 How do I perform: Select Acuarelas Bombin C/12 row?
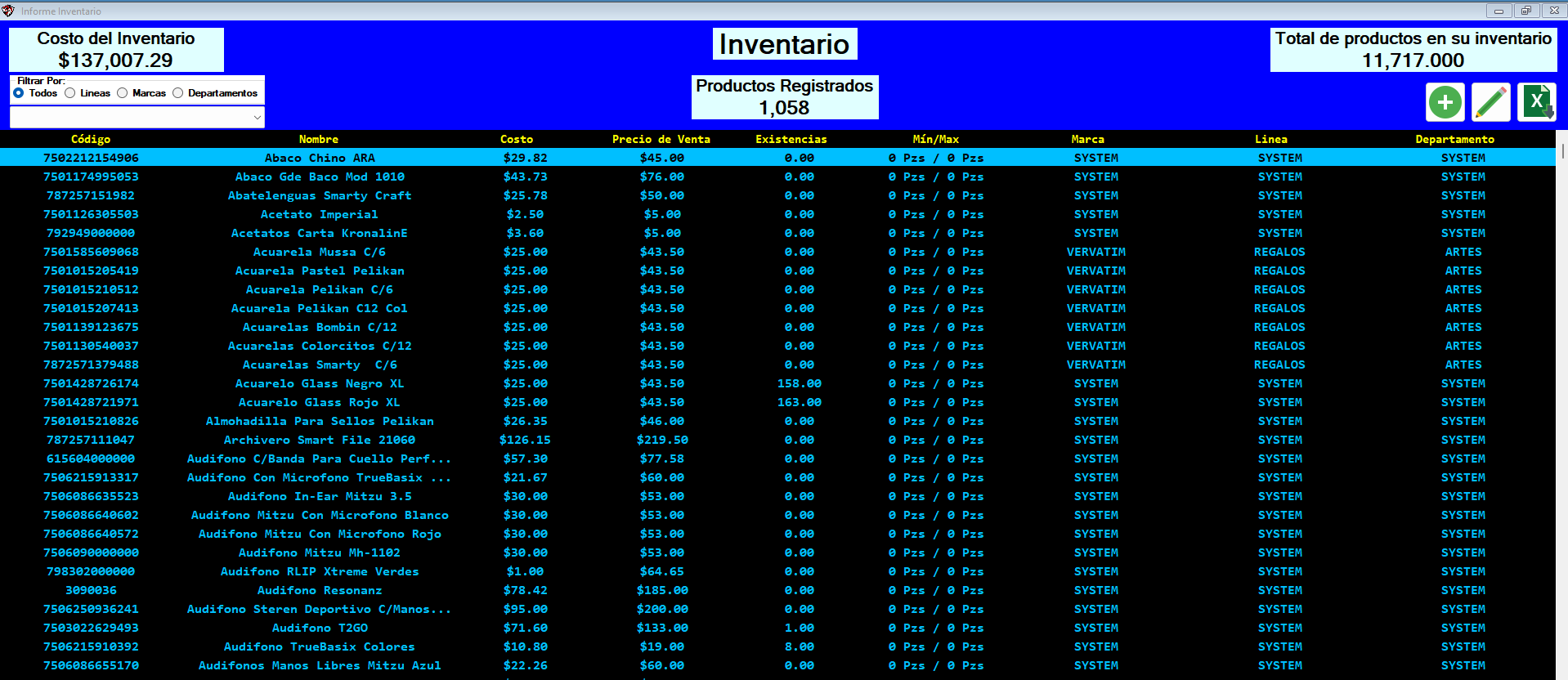[x=777, y=327]
